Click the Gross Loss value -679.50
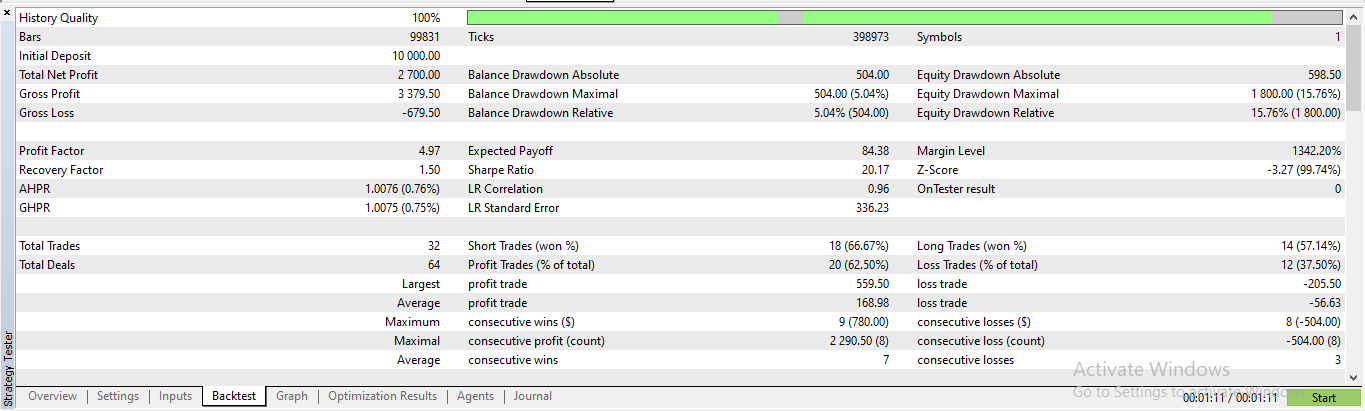The width and height of the screenshot is (1365, 411). point(421,113)
